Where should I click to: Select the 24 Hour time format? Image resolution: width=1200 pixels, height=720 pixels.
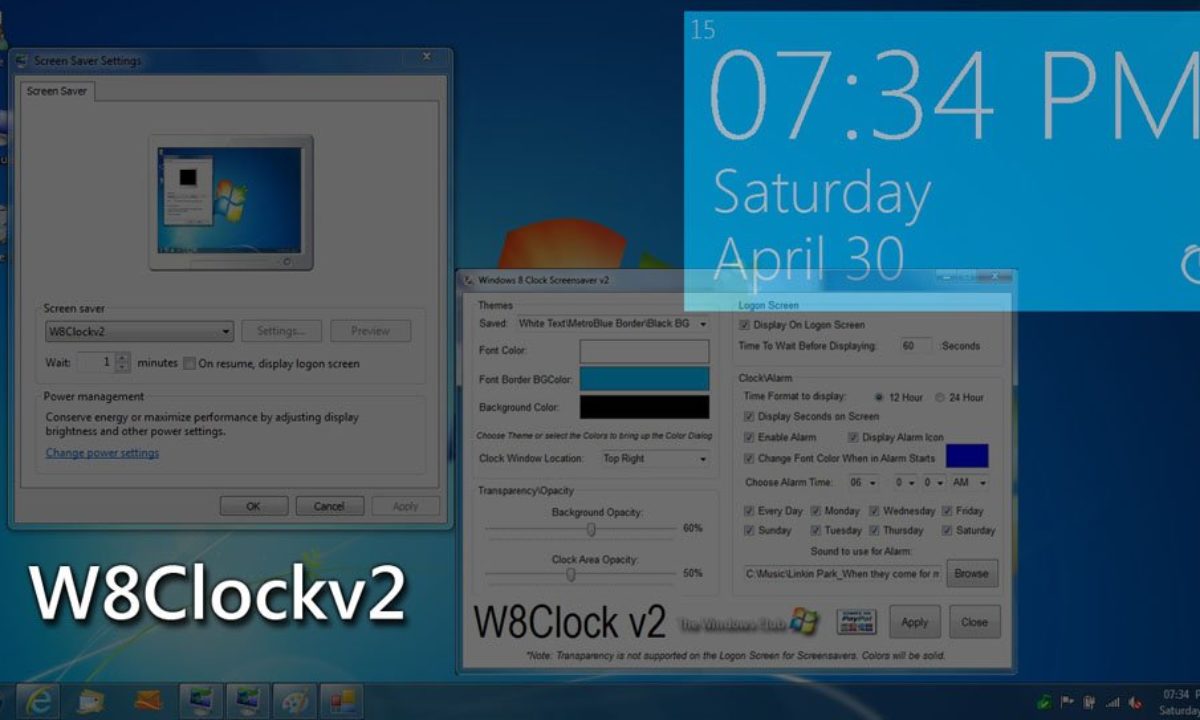(940, 397)
